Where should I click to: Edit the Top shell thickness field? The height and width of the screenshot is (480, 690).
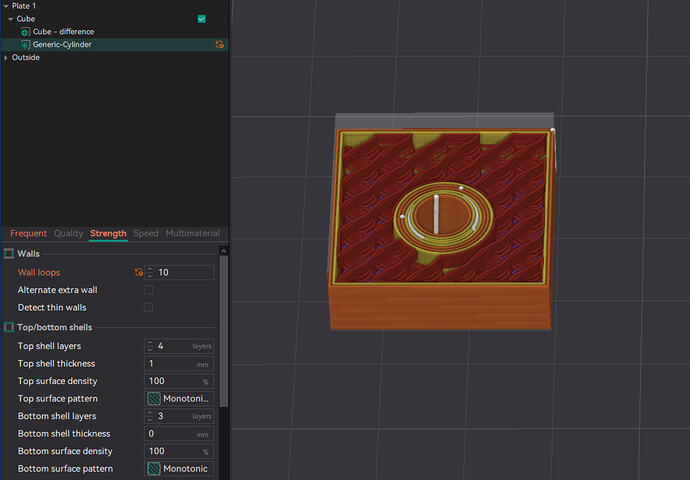179,363
